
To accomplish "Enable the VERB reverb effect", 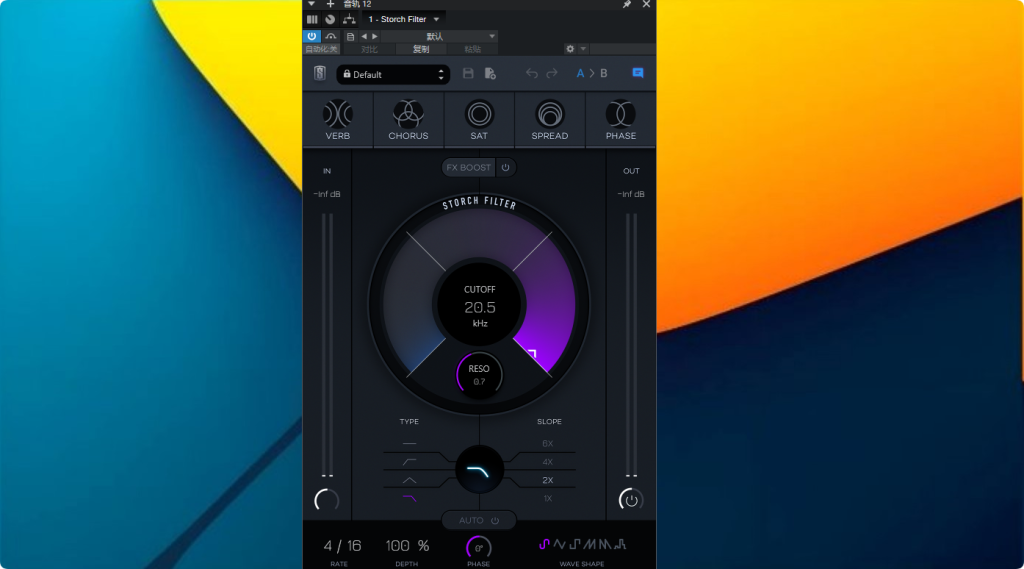I will (338, 120).
